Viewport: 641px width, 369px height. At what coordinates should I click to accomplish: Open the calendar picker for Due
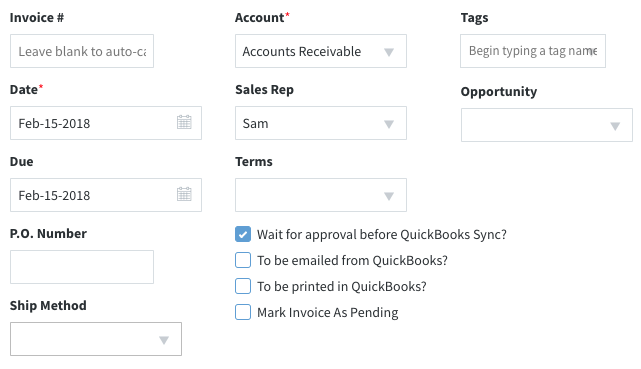(x=184, y=194)
